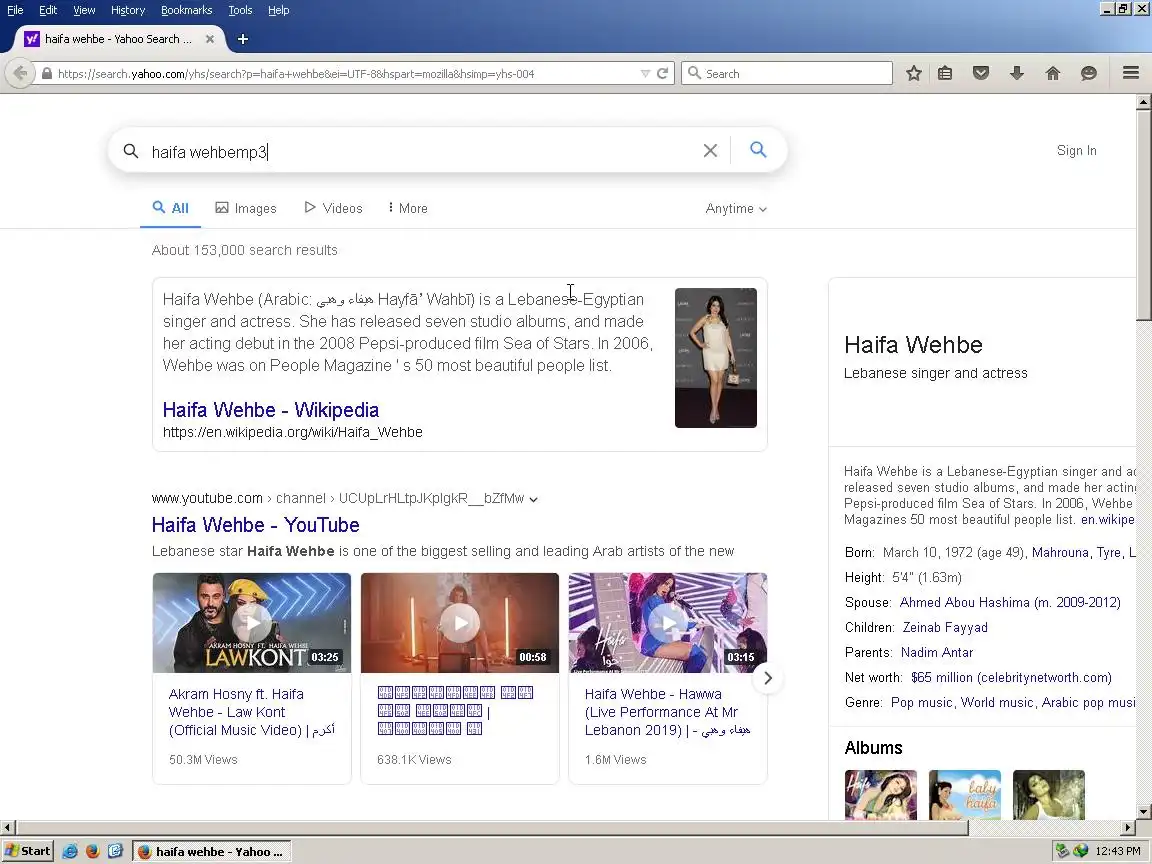The height and width of the screenshot is (864, 1152).
Task: Open Akram Hosny ft. Haifa Wehbe video title
Action: pyautogui.click(x=251, y=712)
